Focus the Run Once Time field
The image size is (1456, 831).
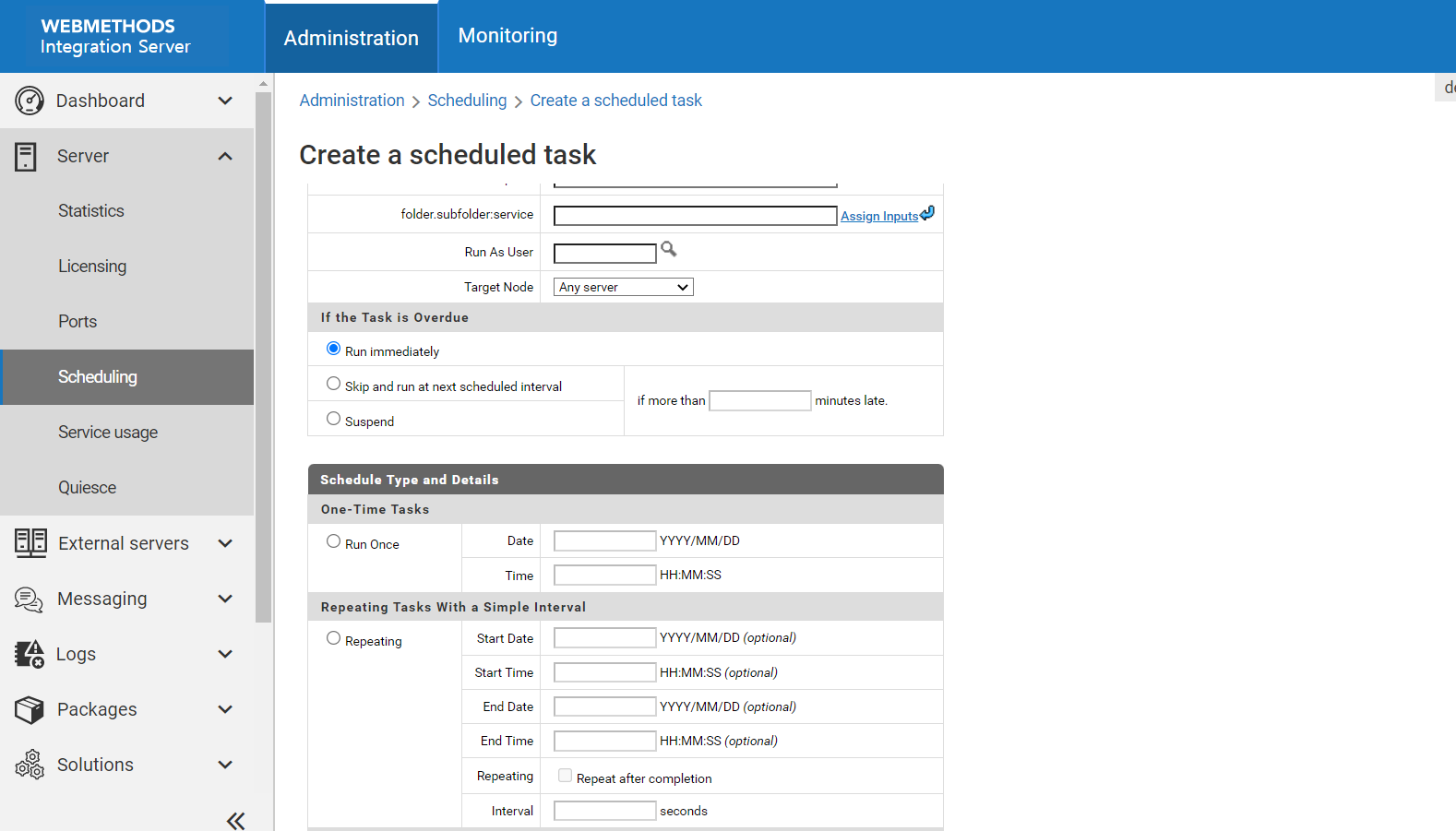605,575
